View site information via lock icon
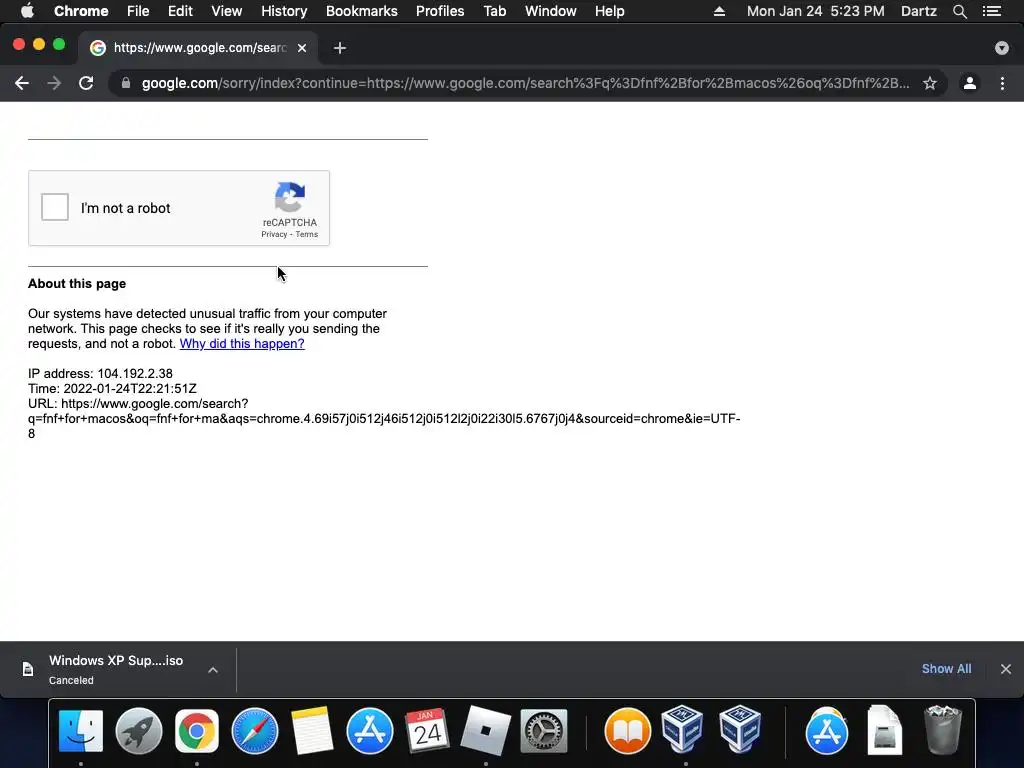 coord(125,83)
